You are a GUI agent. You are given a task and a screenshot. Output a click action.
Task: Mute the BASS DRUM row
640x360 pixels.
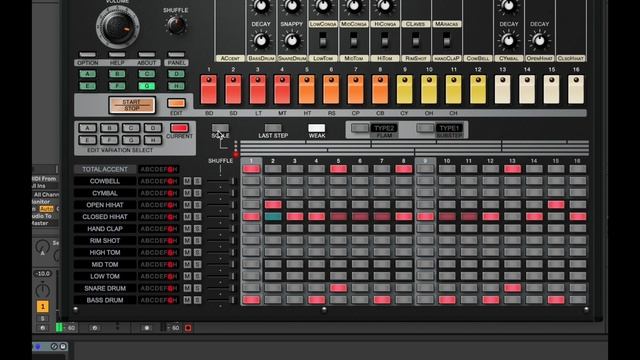tap(187, 300)
